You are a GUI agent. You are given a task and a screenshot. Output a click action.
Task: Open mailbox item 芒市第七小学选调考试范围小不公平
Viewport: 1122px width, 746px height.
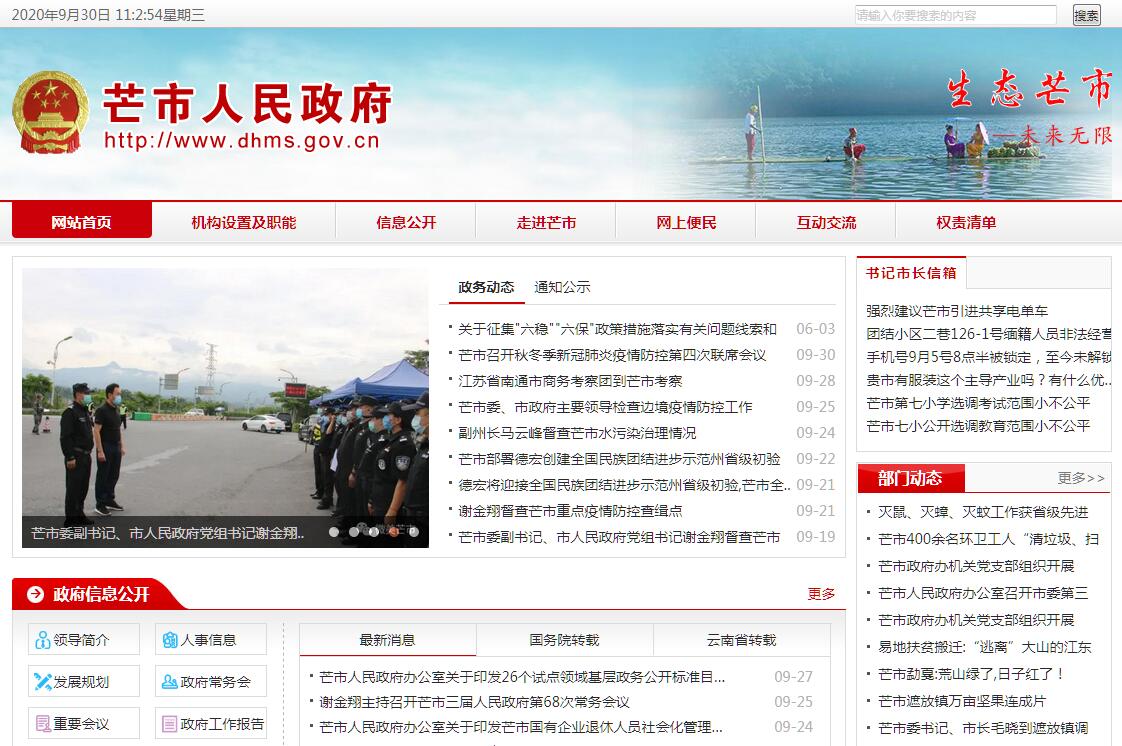point(978,403)
